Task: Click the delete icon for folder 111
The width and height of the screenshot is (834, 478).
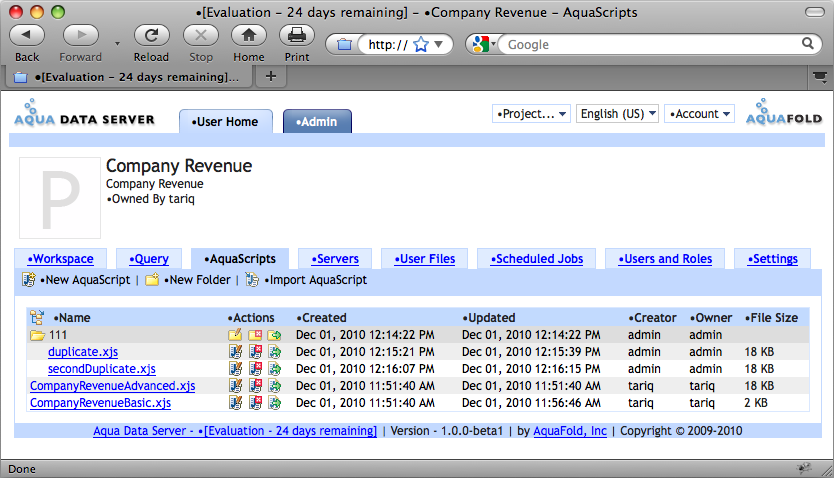Action: [x=255, y=335]
